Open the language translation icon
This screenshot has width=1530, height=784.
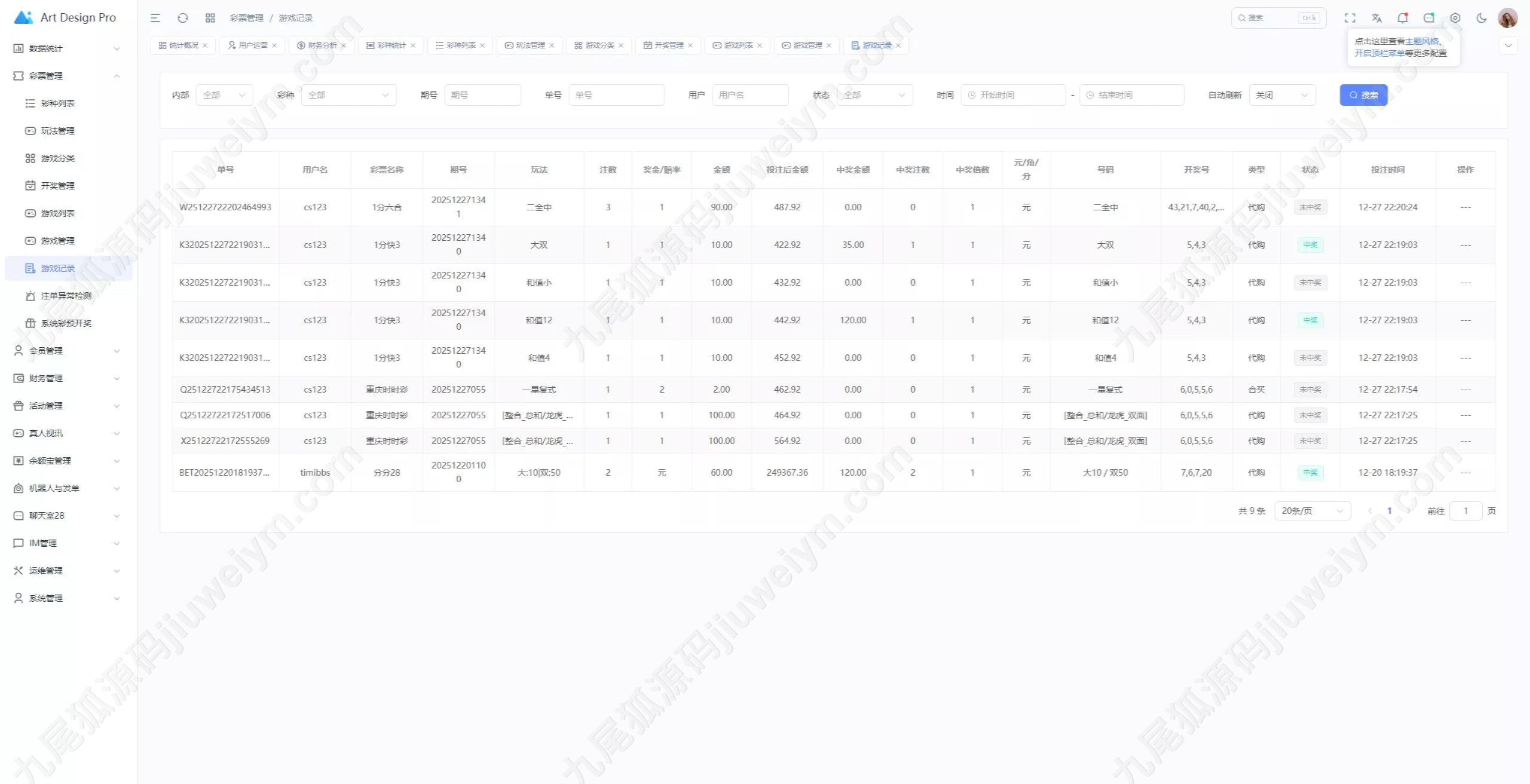[x=1376, y=18]
